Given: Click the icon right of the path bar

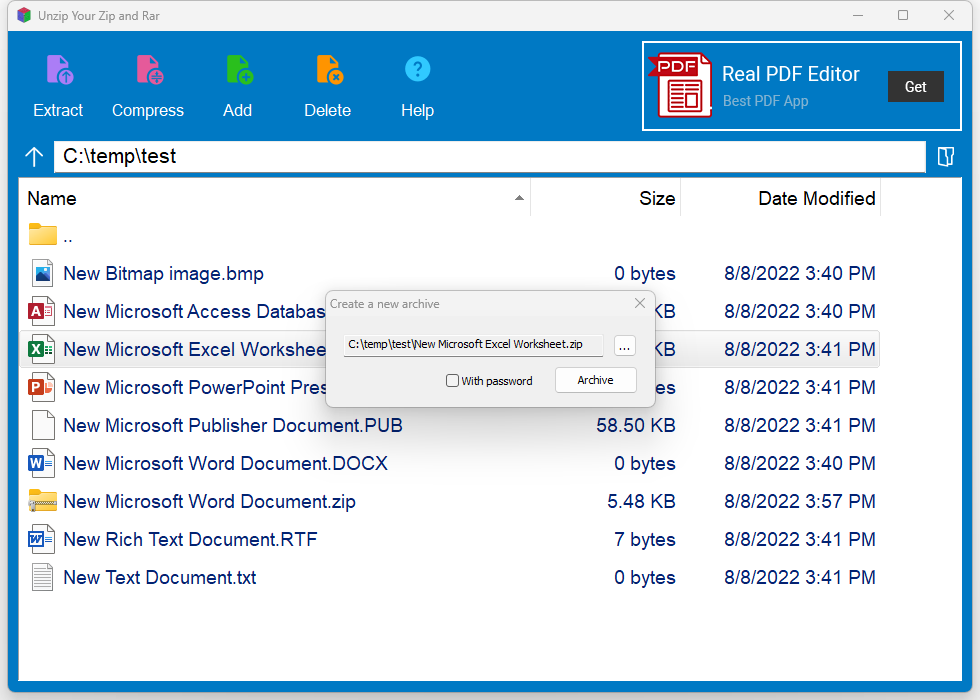Looking at the screenshot, I should pos(945,157).
